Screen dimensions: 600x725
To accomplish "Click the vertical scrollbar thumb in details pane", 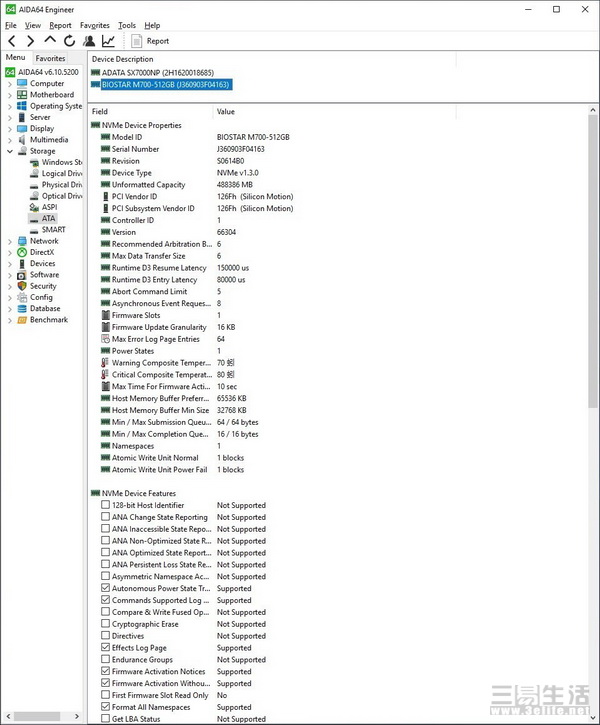I will click(593, 262).
